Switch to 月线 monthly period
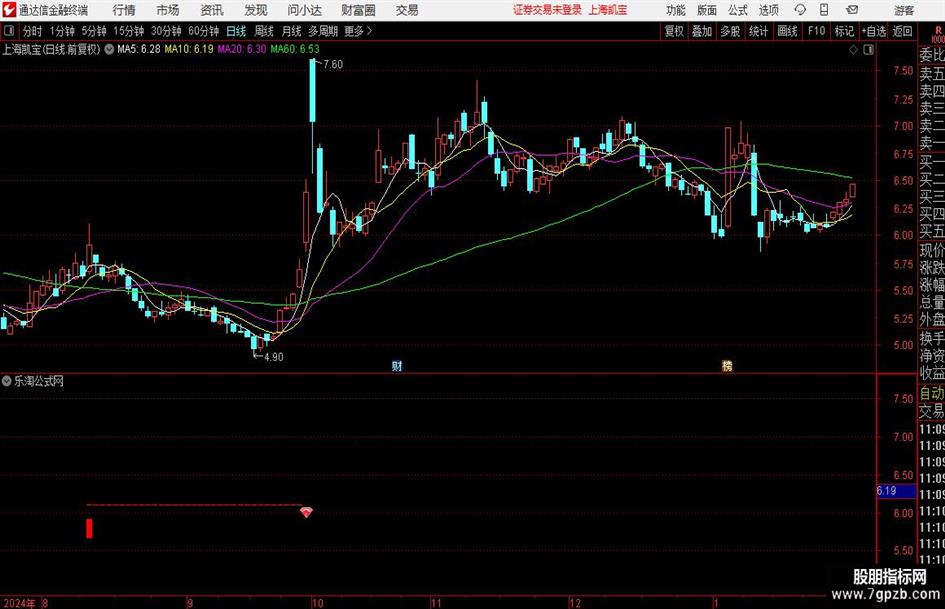Image resolution: width=945 pixels, height=609 pixels. point(292,31)
